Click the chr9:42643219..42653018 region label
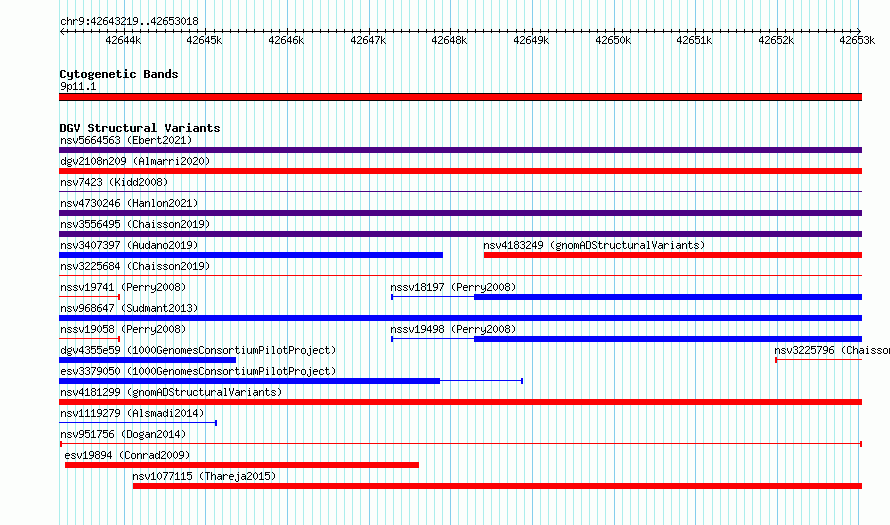This screenshot has height=525, width=890. 129,21
